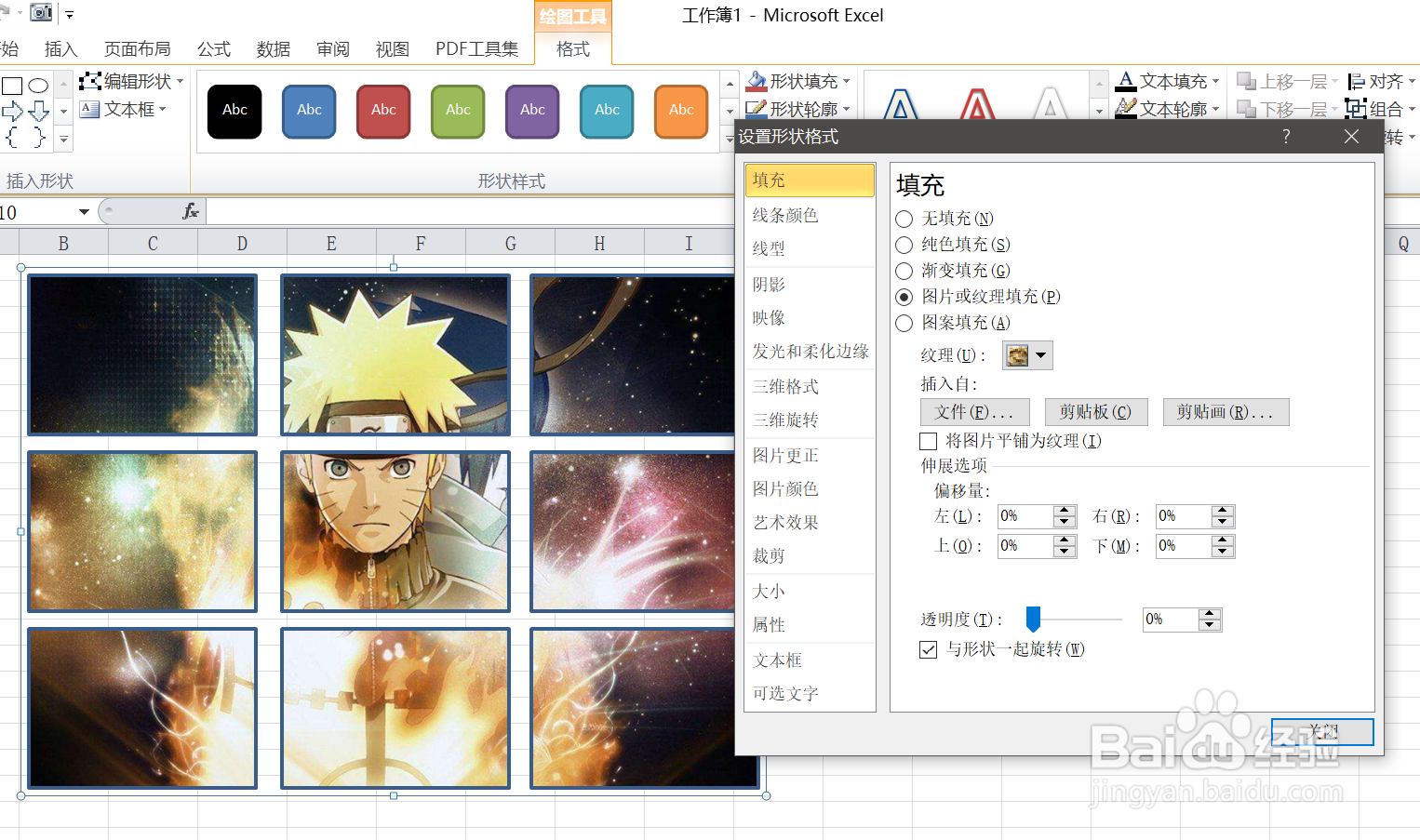Open the 公式 ribbon tab
The image size is (1420, 840).
(x=214, y=49)
